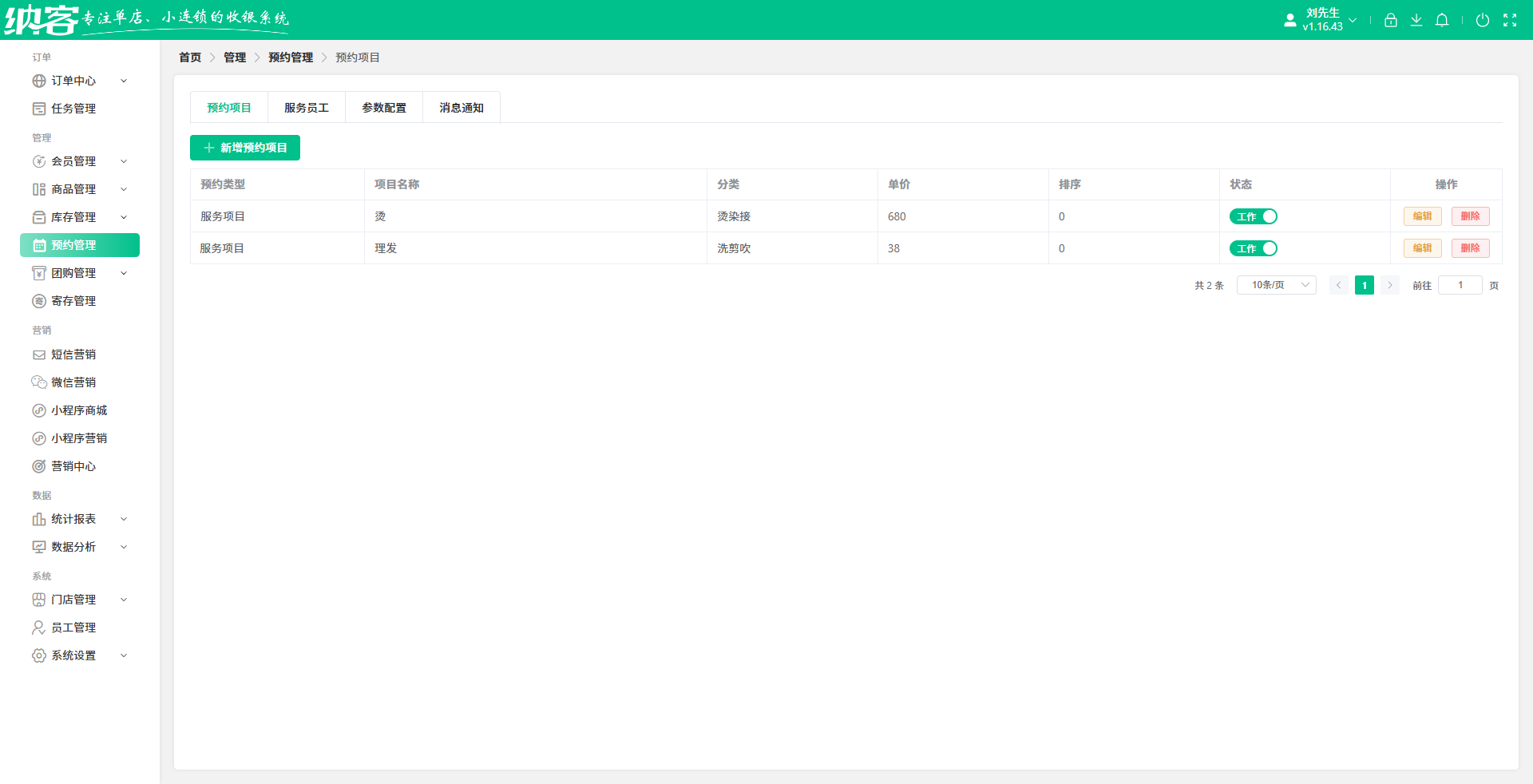This screenshot has width=1533, height=784.
Task: Click the 系统设置 gear icon
Action: 38,655
